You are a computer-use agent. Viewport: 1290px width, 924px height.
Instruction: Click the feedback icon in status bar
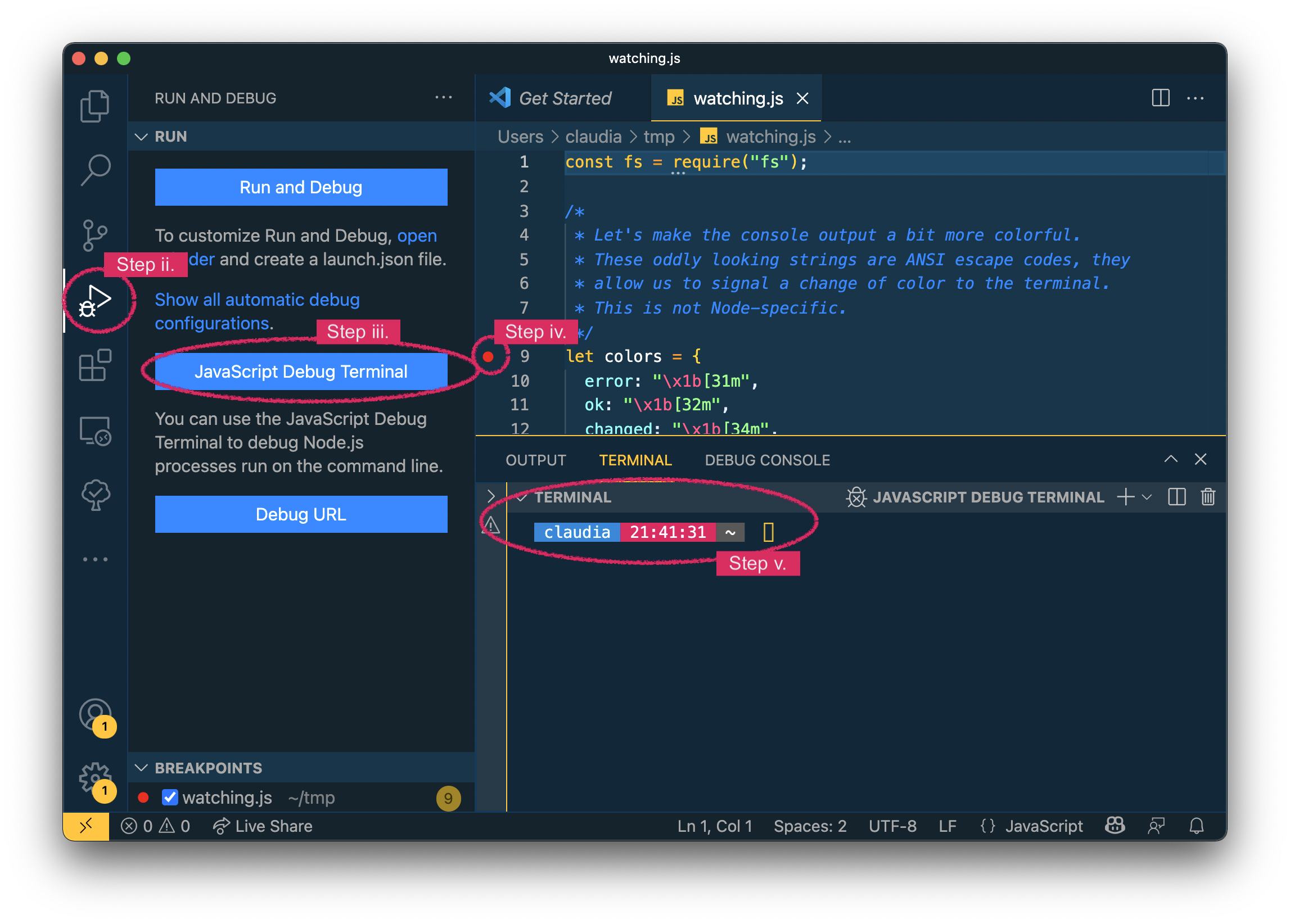coord(1156,826)
